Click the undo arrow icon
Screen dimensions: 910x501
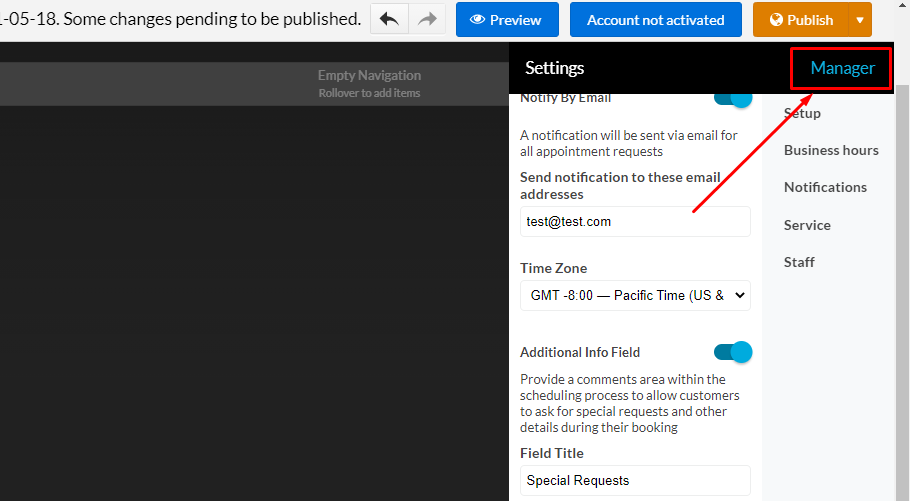(389, 20)
